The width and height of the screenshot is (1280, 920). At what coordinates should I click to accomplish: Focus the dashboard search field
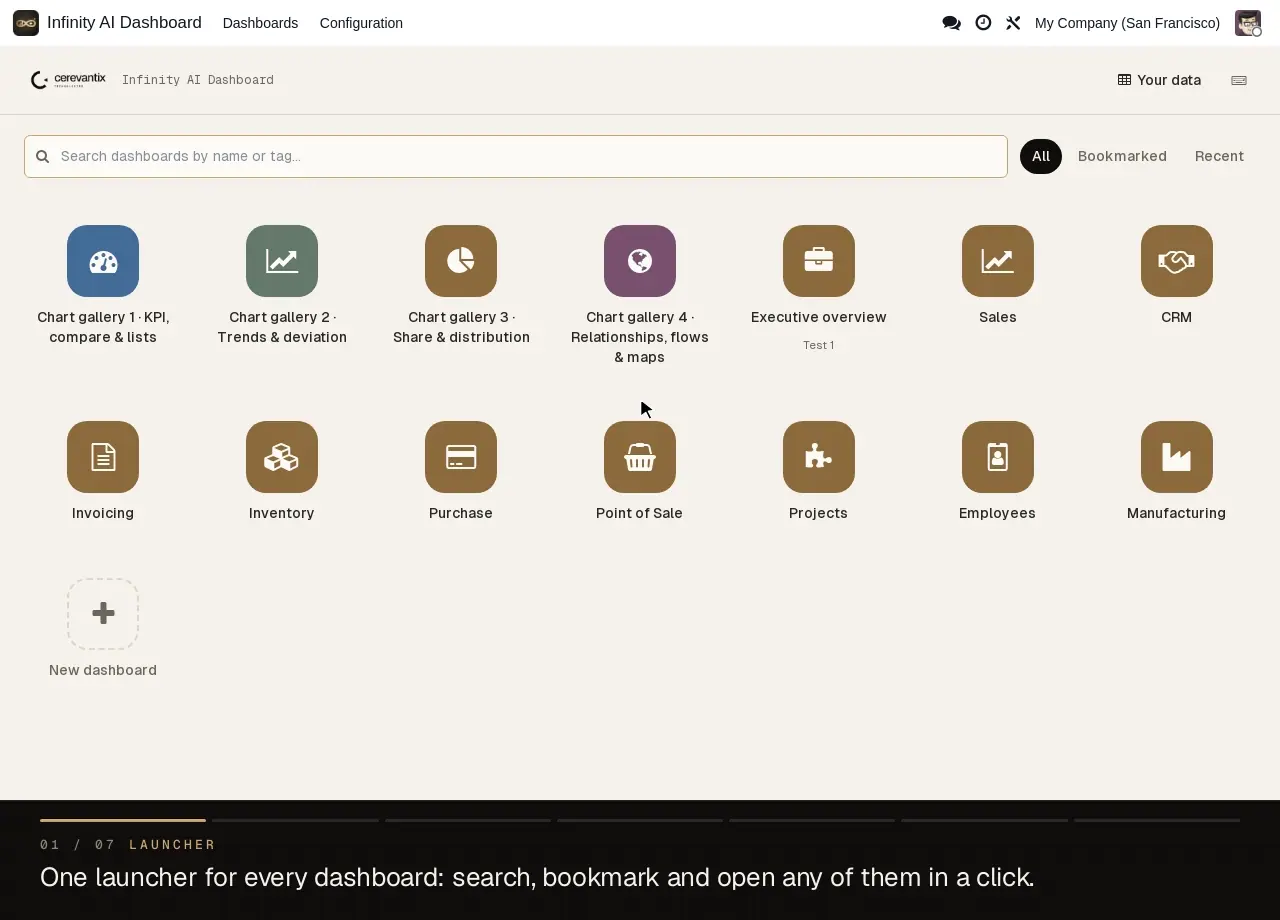click(516, 156)
